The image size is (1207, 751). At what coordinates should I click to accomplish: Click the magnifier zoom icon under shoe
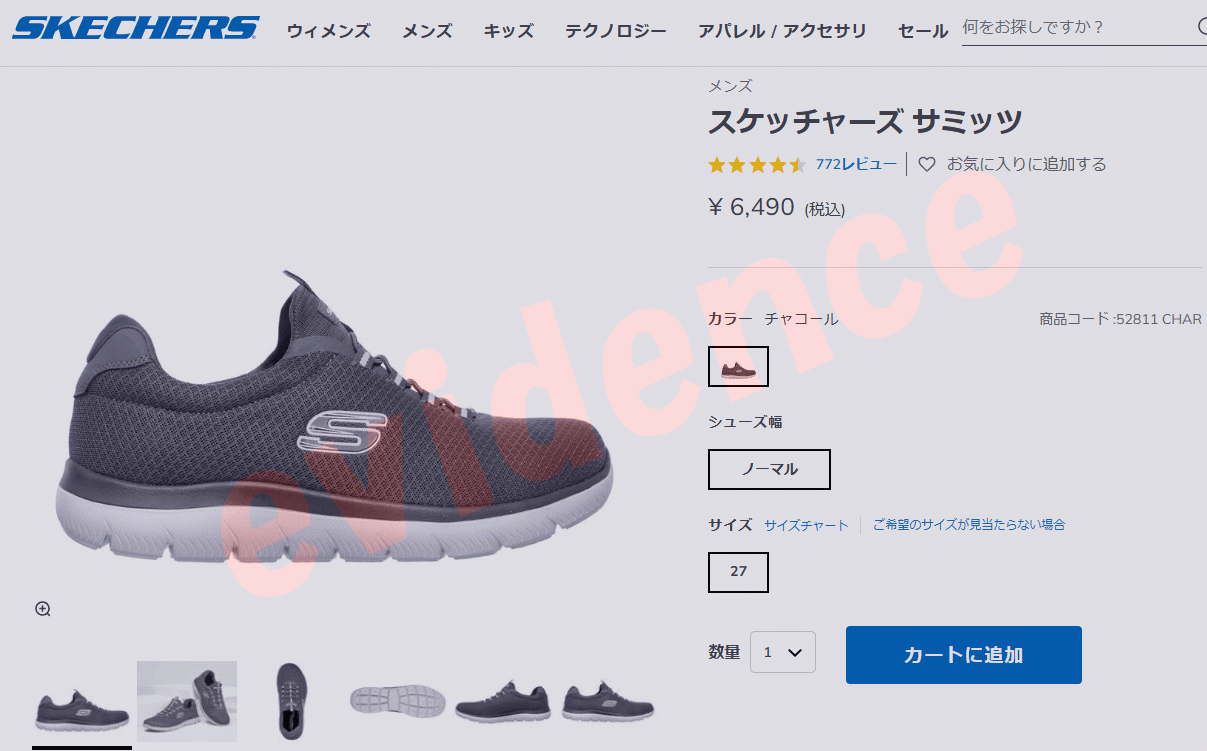43,609
